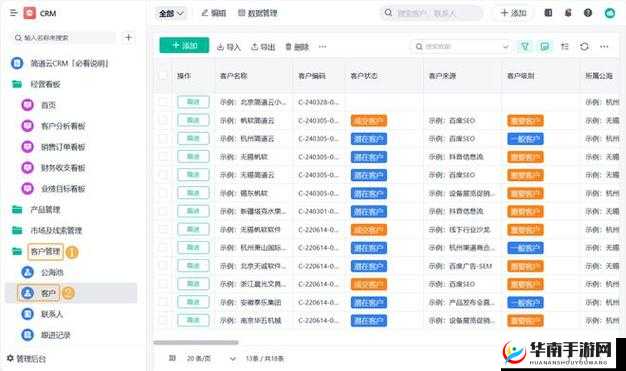Click the 导入 import button
The height and width of the screenshot is (371, 626).
229,47
